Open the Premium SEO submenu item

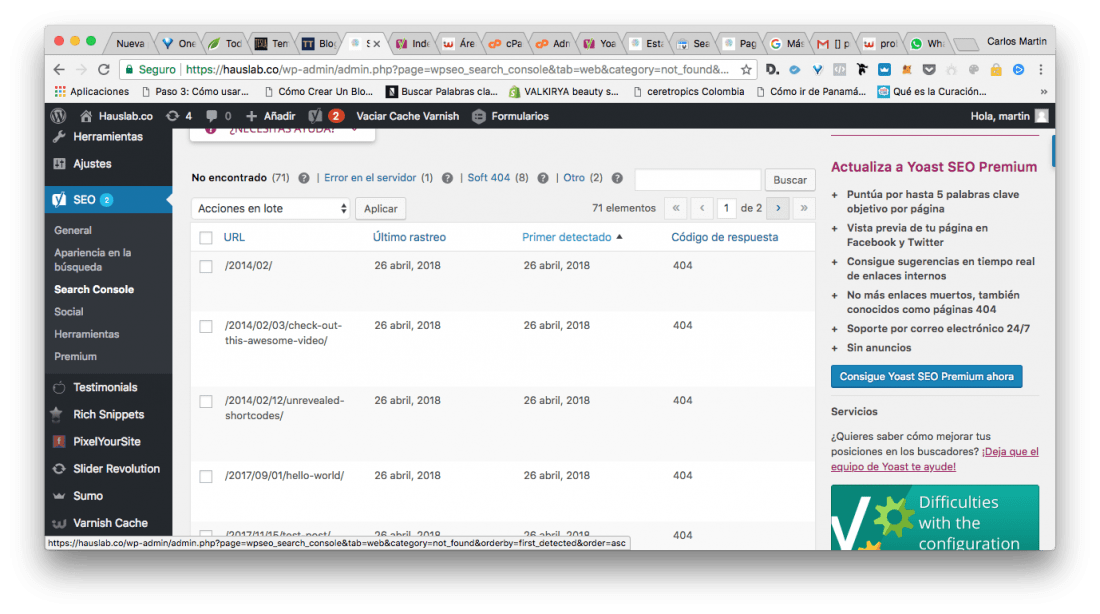(75, 356)
